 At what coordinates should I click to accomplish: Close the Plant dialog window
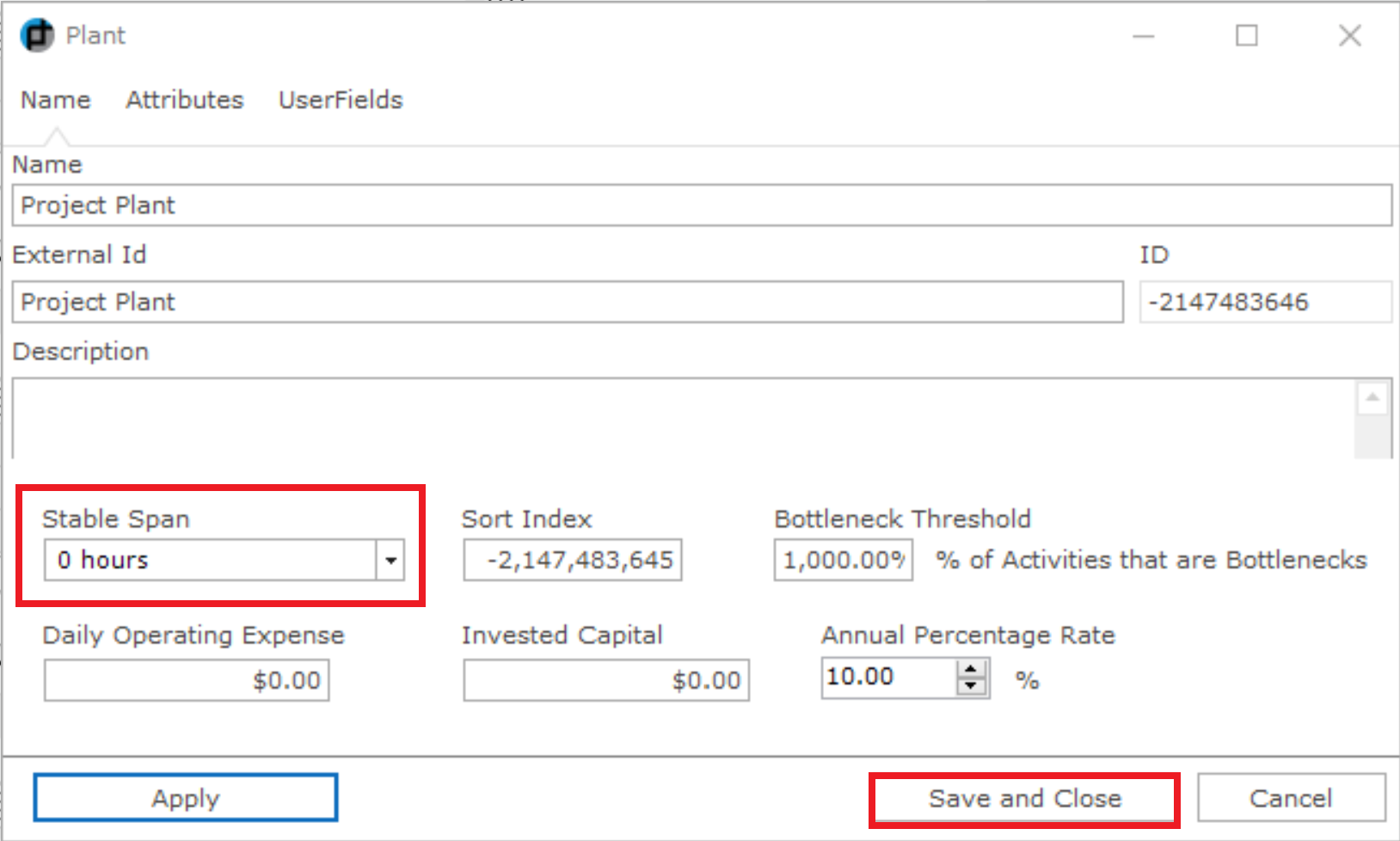[1350, 36]
